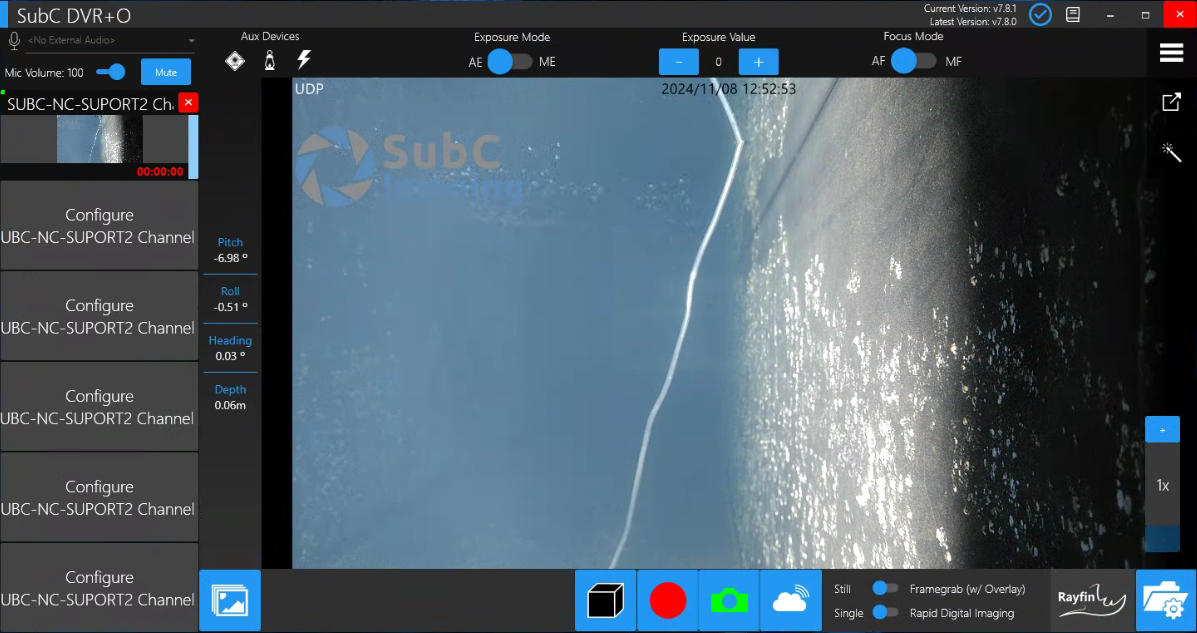Pop out the video window

[1171, 102]
